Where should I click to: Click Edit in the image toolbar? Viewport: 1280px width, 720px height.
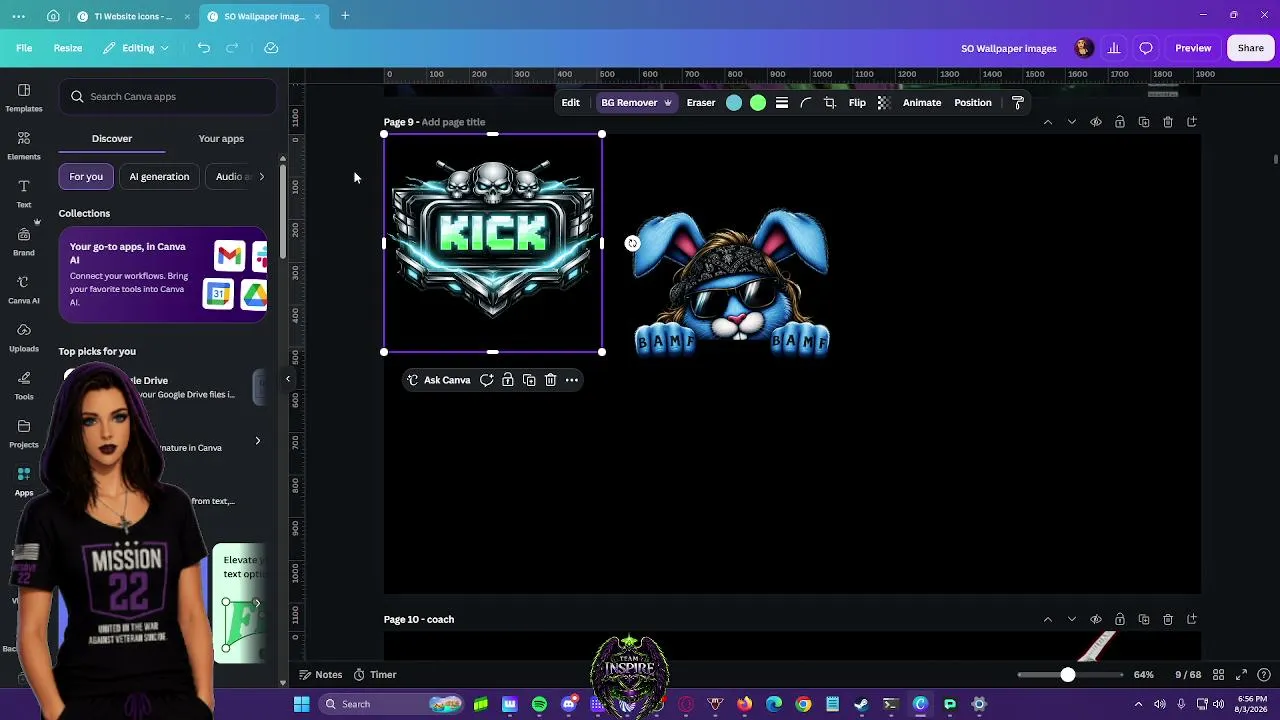pyautogui.click(x=570, y=103)
